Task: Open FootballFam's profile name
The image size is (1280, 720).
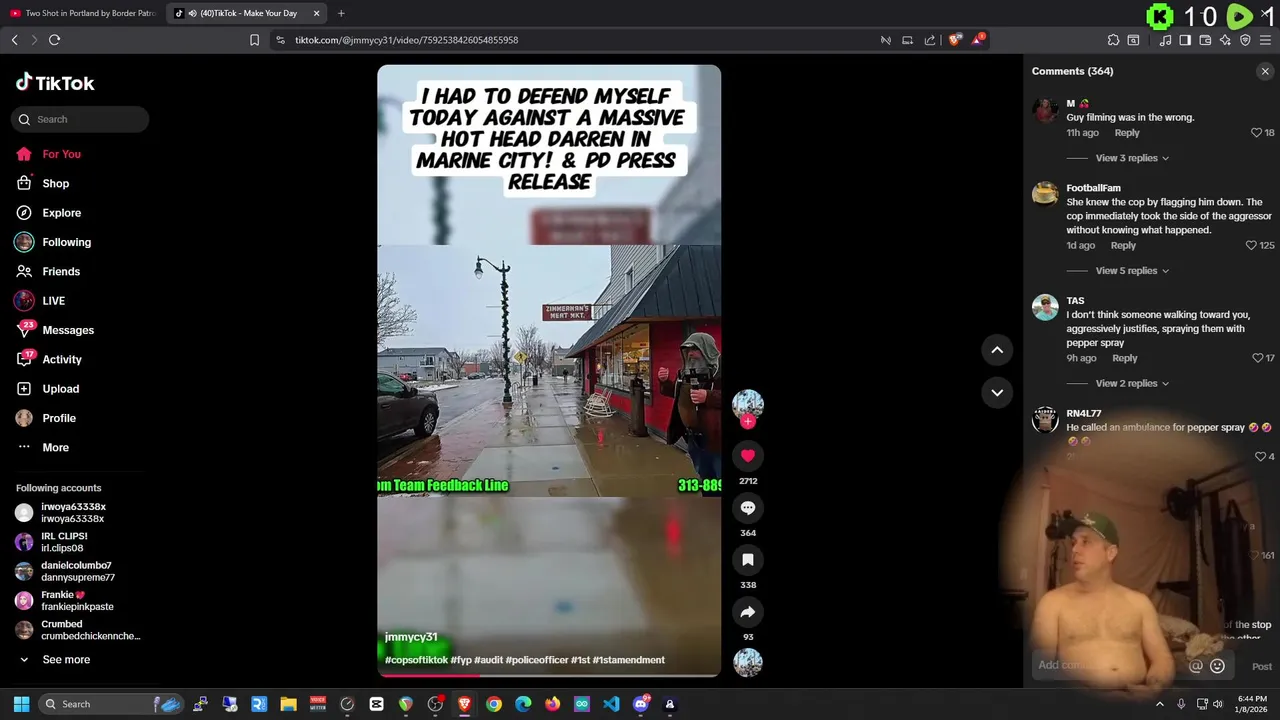Action: coord(1093,188)
